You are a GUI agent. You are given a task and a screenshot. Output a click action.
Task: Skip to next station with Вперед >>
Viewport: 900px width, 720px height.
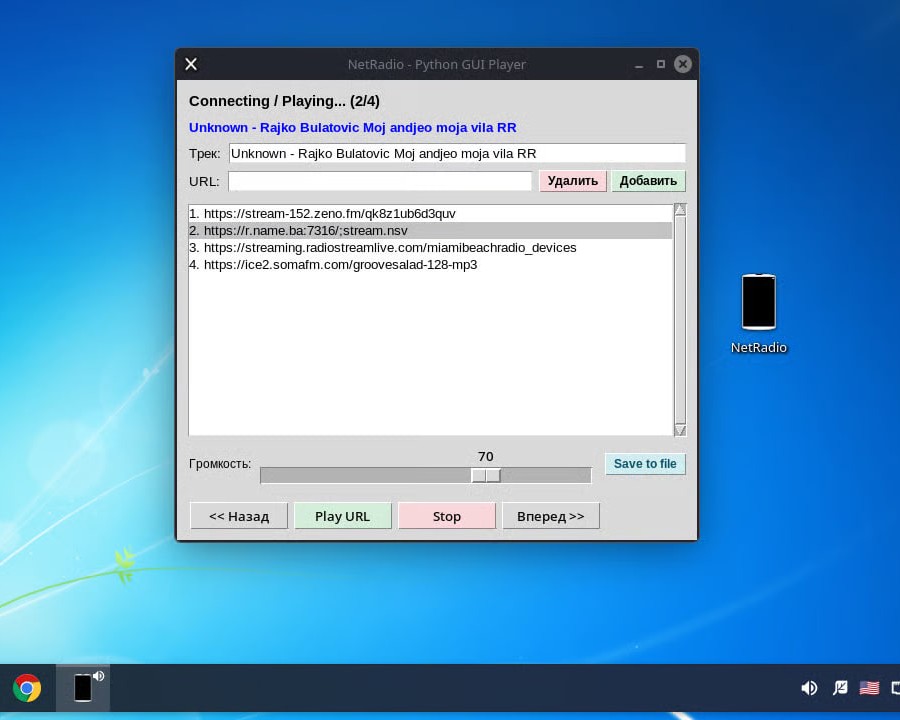[x=551, y=516]
